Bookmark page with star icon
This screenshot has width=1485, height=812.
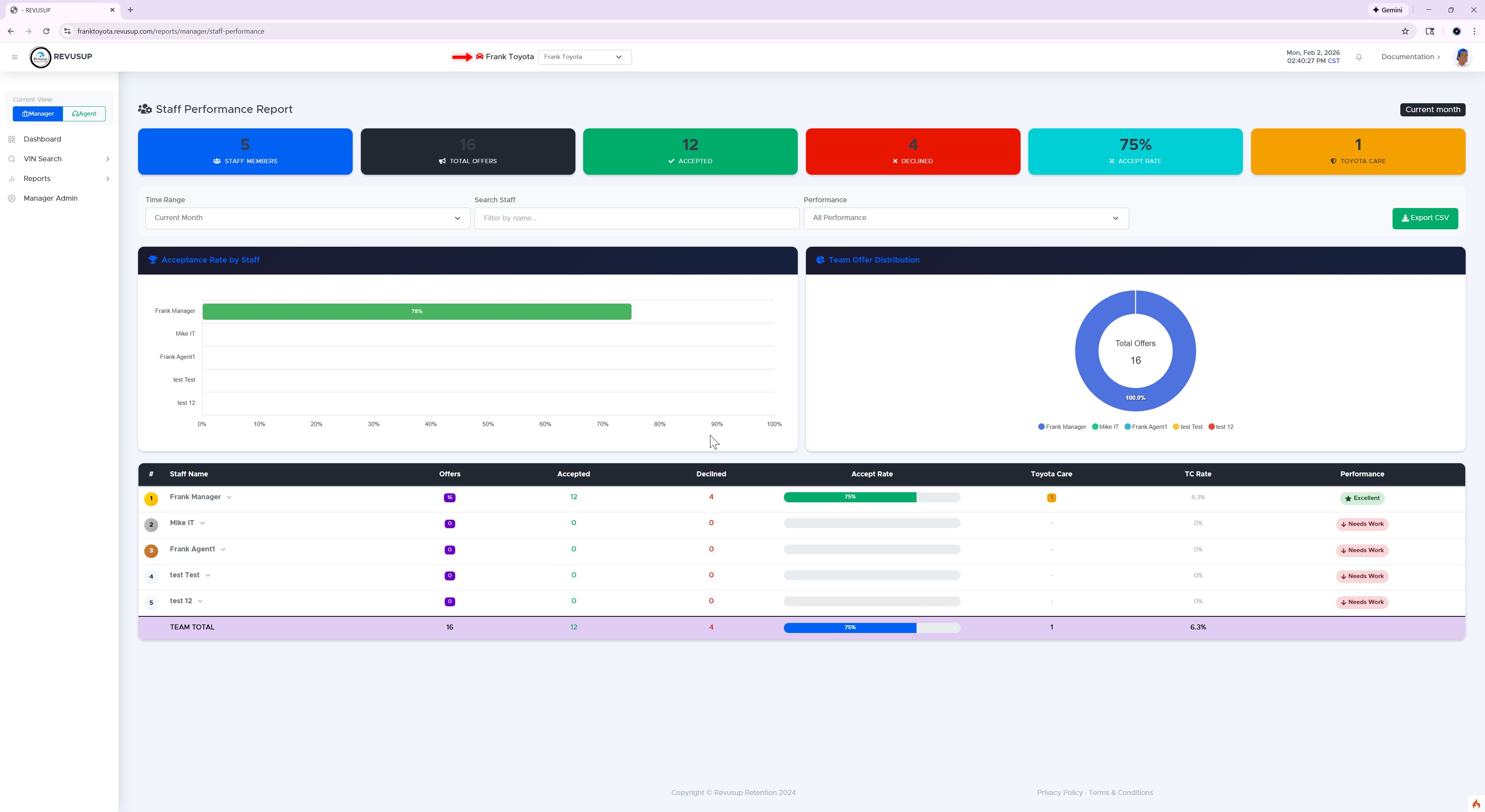(x=1405, y=31)
